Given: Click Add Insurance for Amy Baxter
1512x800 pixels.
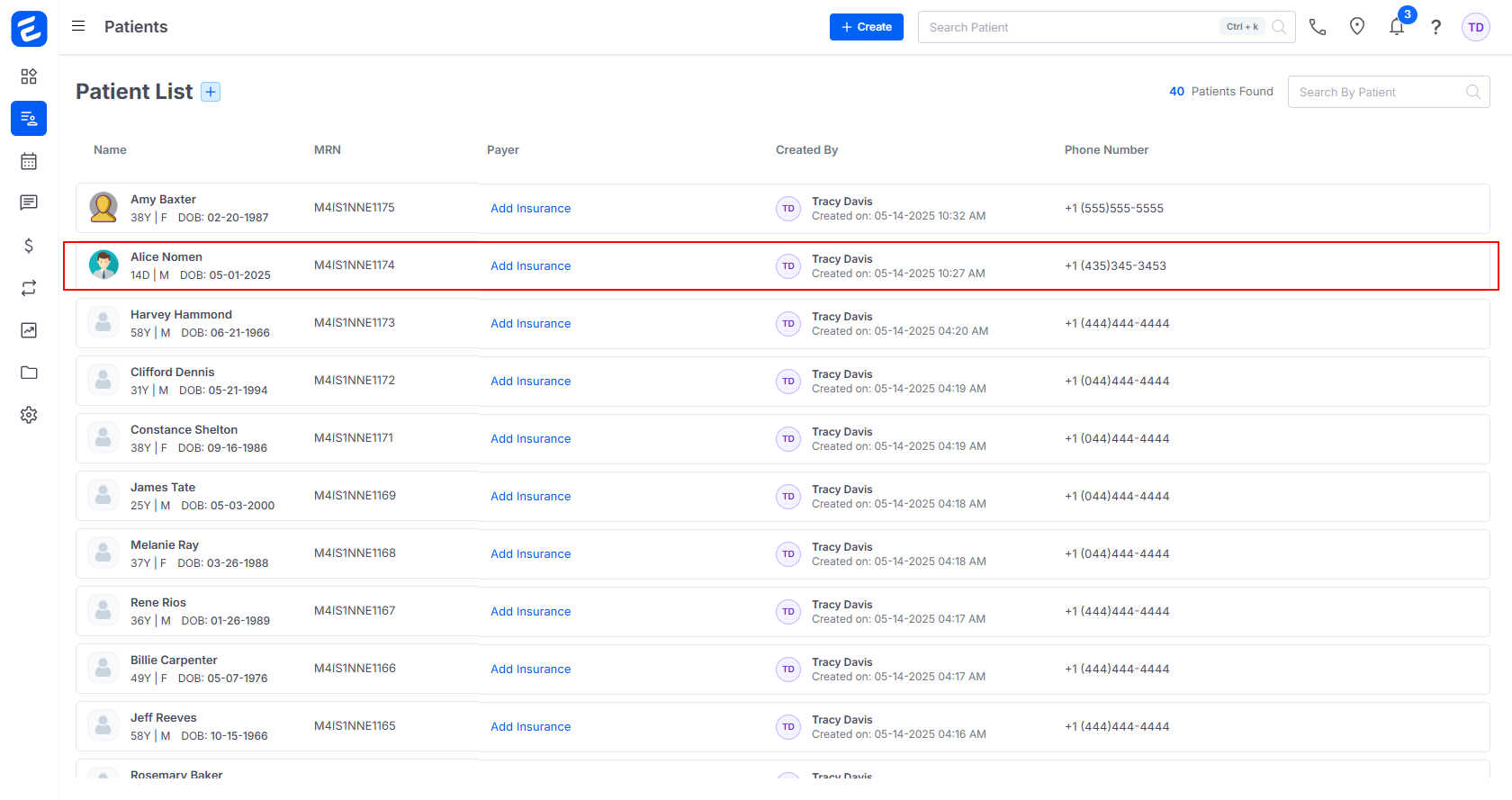Looking at the screenshot, I should (x=530, y=209).
